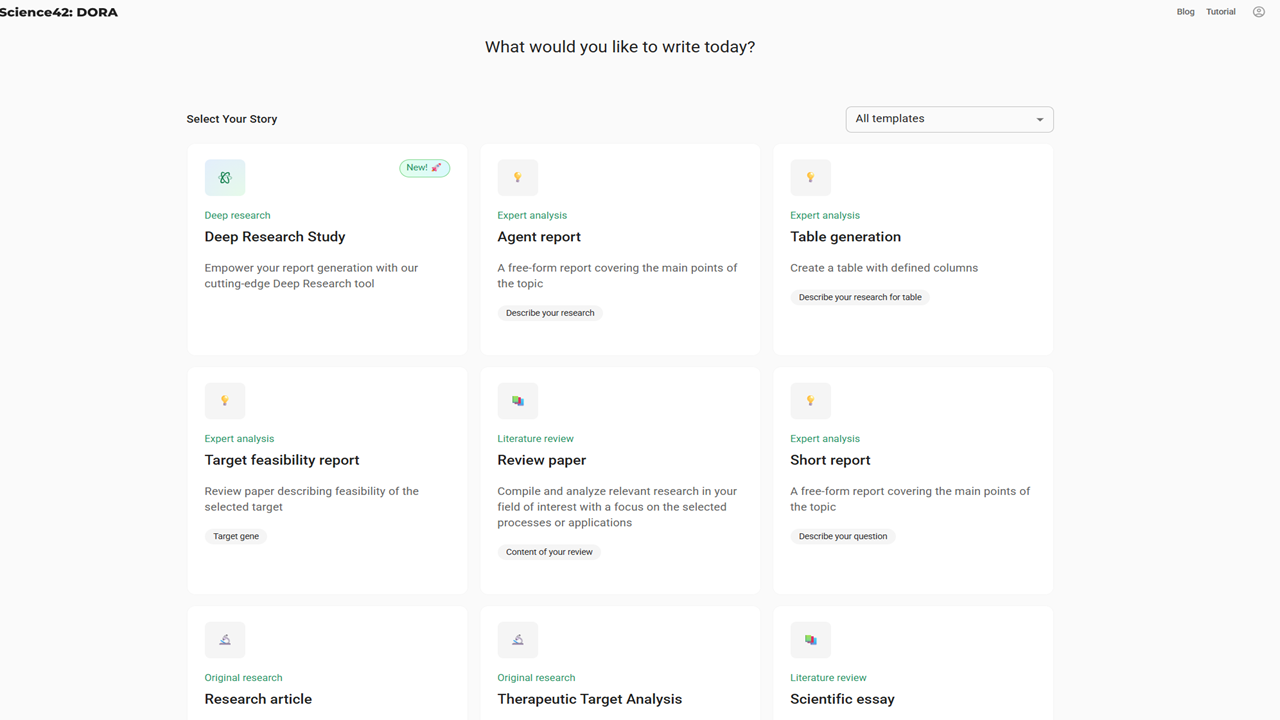Click the Deep Research Study brain icon
1280x720 pixels.
click(x=225, y=178)
